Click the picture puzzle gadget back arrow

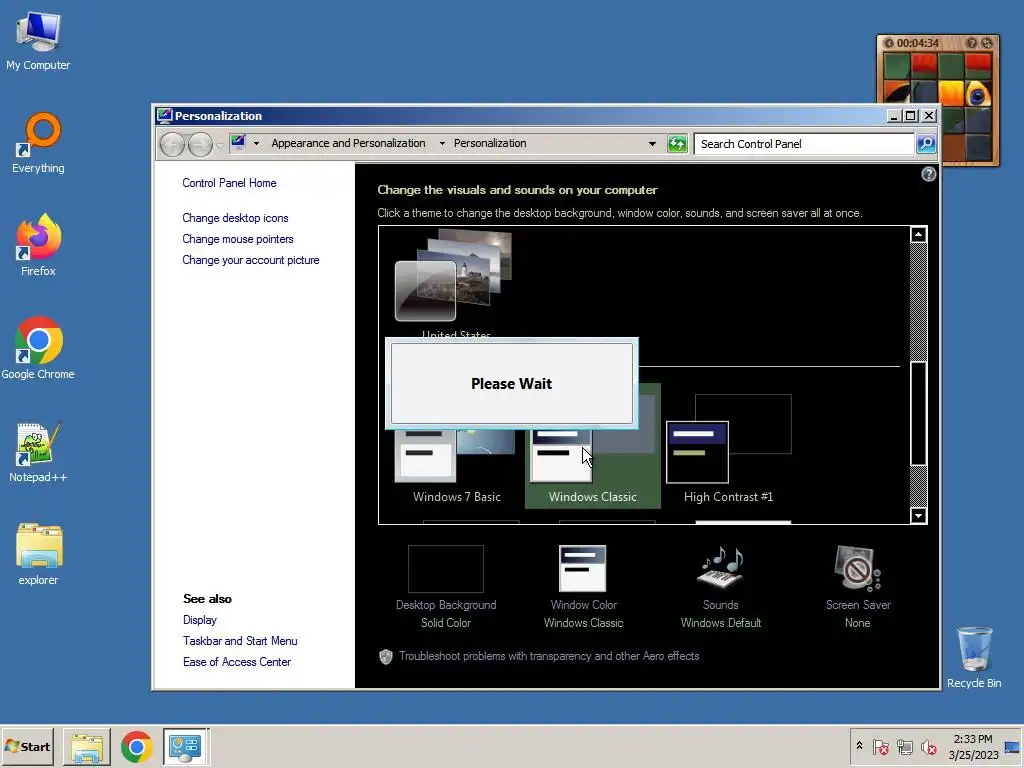(888, 43)
